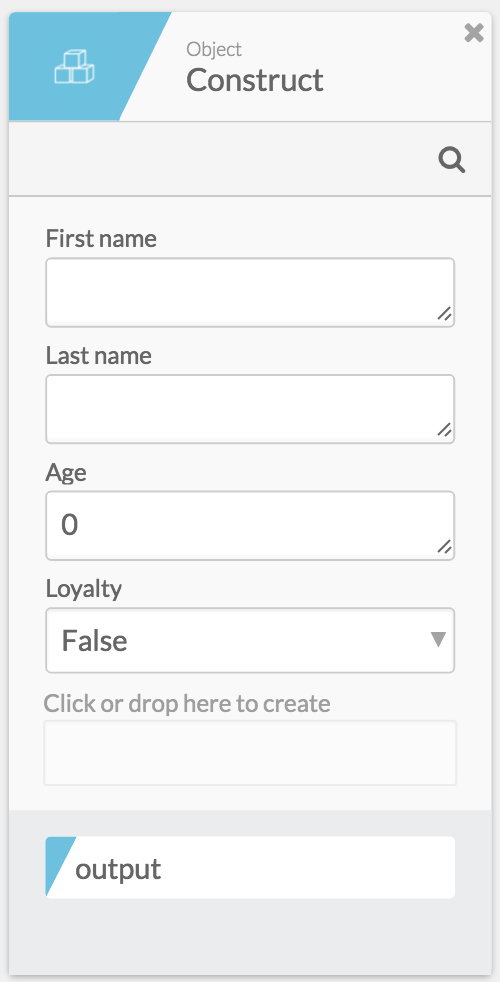500x982 pixels.
Task: Click the Construct title text
Action: (255, 80)
